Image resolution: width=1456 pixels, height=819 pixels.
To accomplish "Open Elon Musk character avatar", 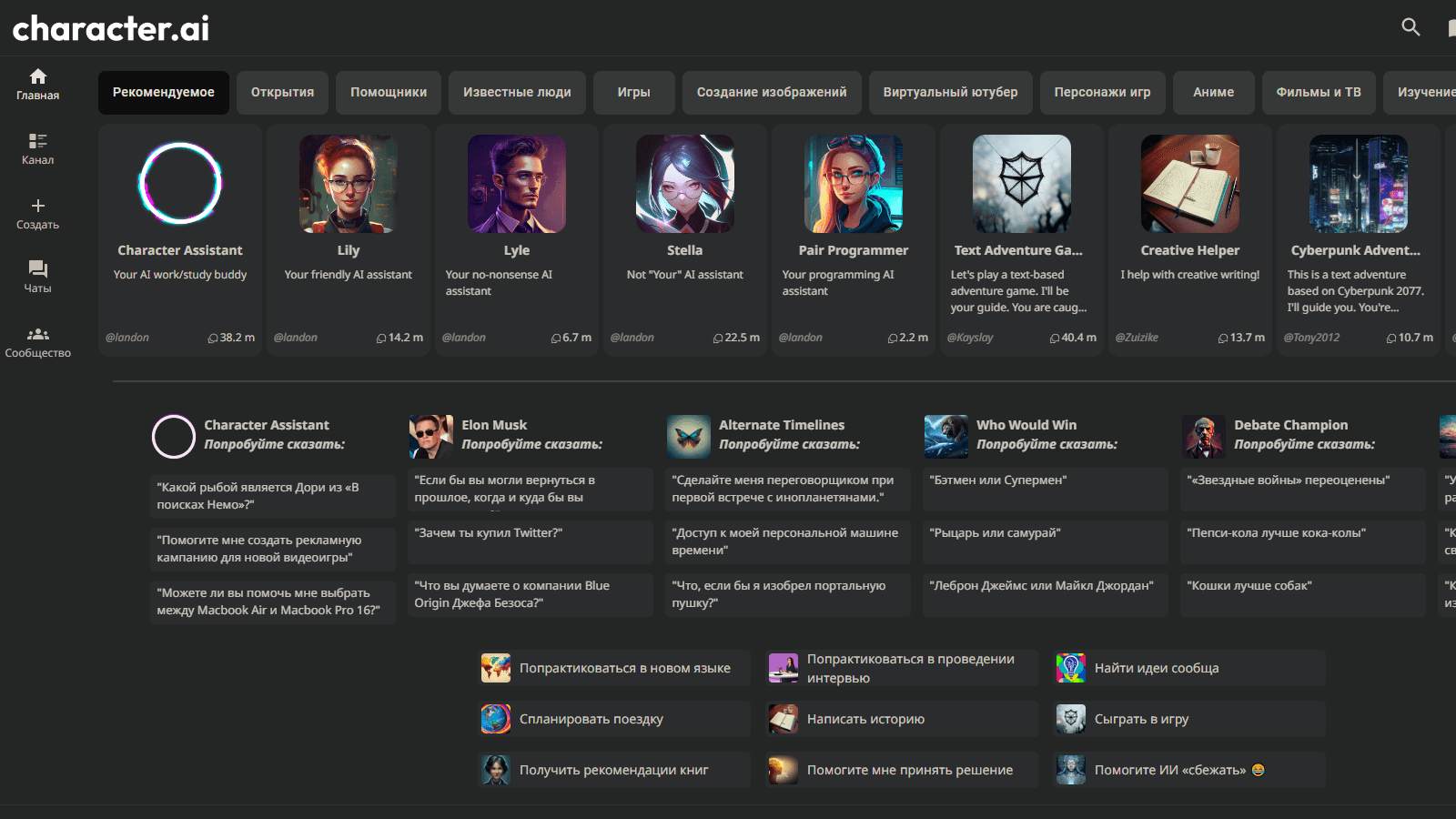I will click(x=430, y=436).
